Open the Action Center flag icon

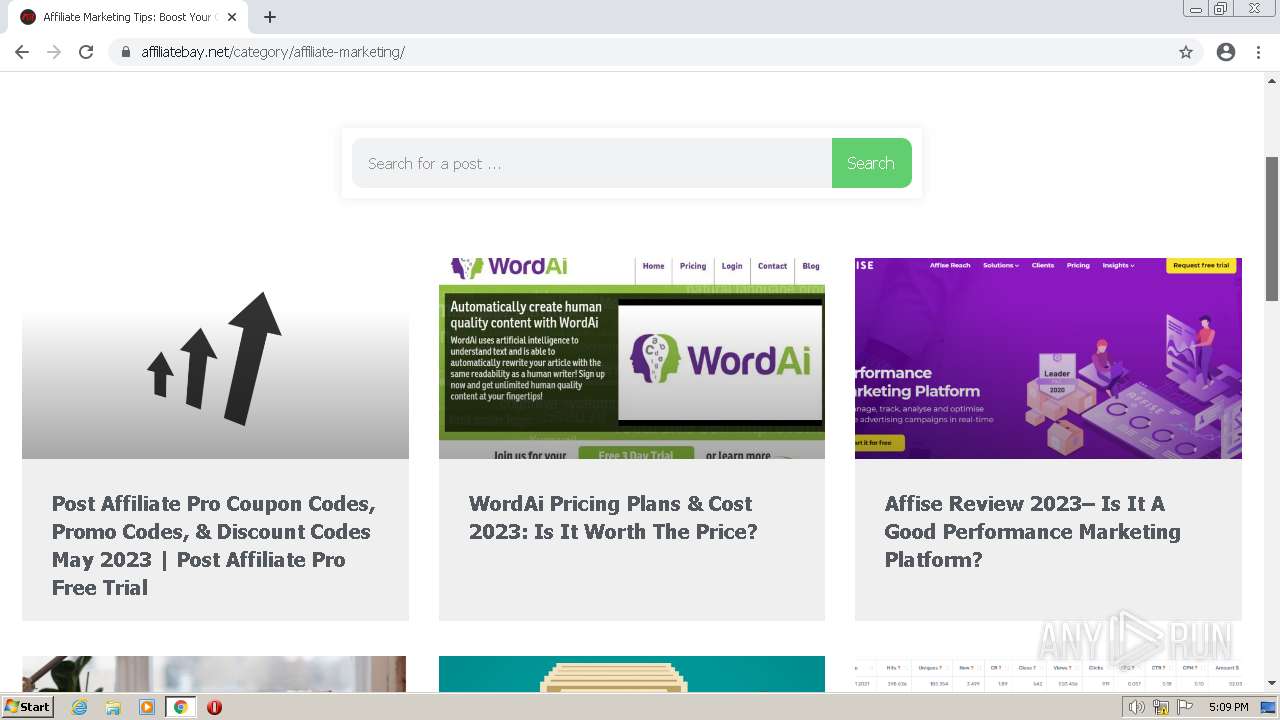(x=1185, y=707)
